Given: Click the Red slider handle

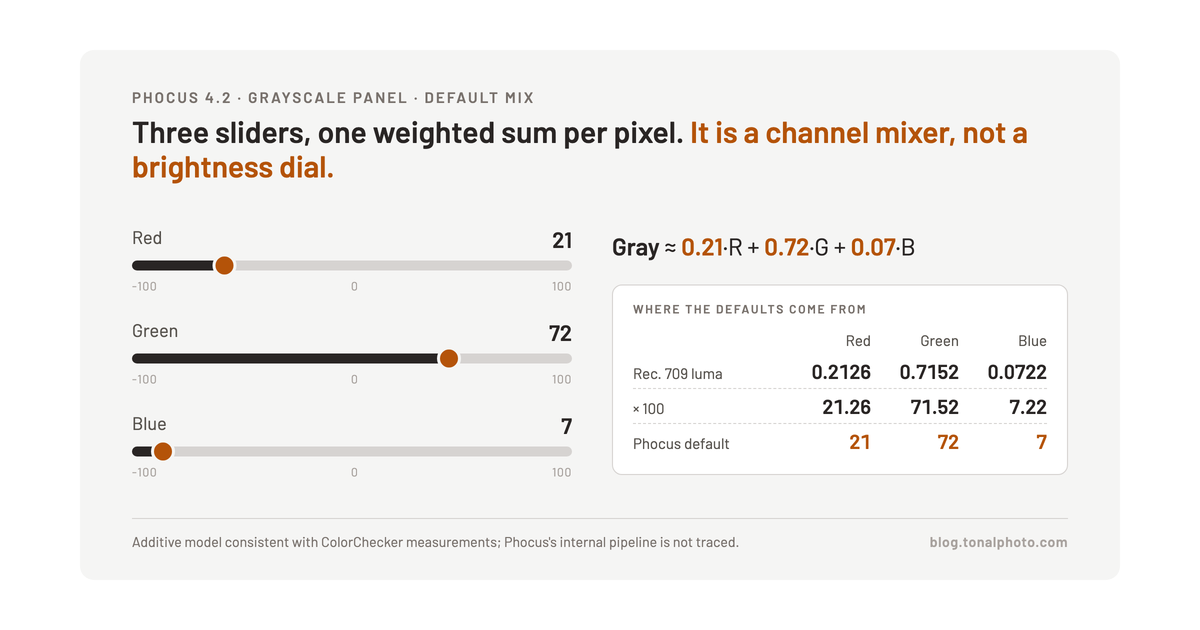Looking at the screenshot, I should 224,265.
